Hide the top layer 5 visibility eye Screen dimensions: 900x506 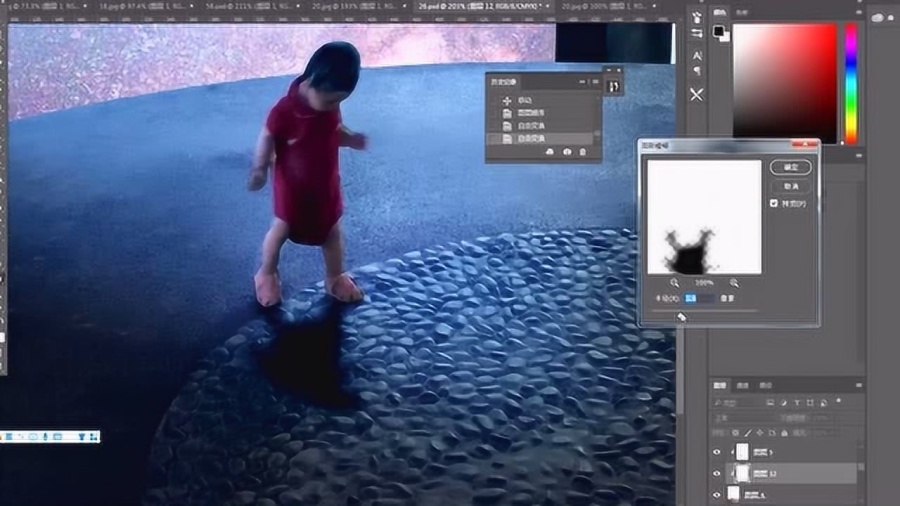tap(717, 452)
